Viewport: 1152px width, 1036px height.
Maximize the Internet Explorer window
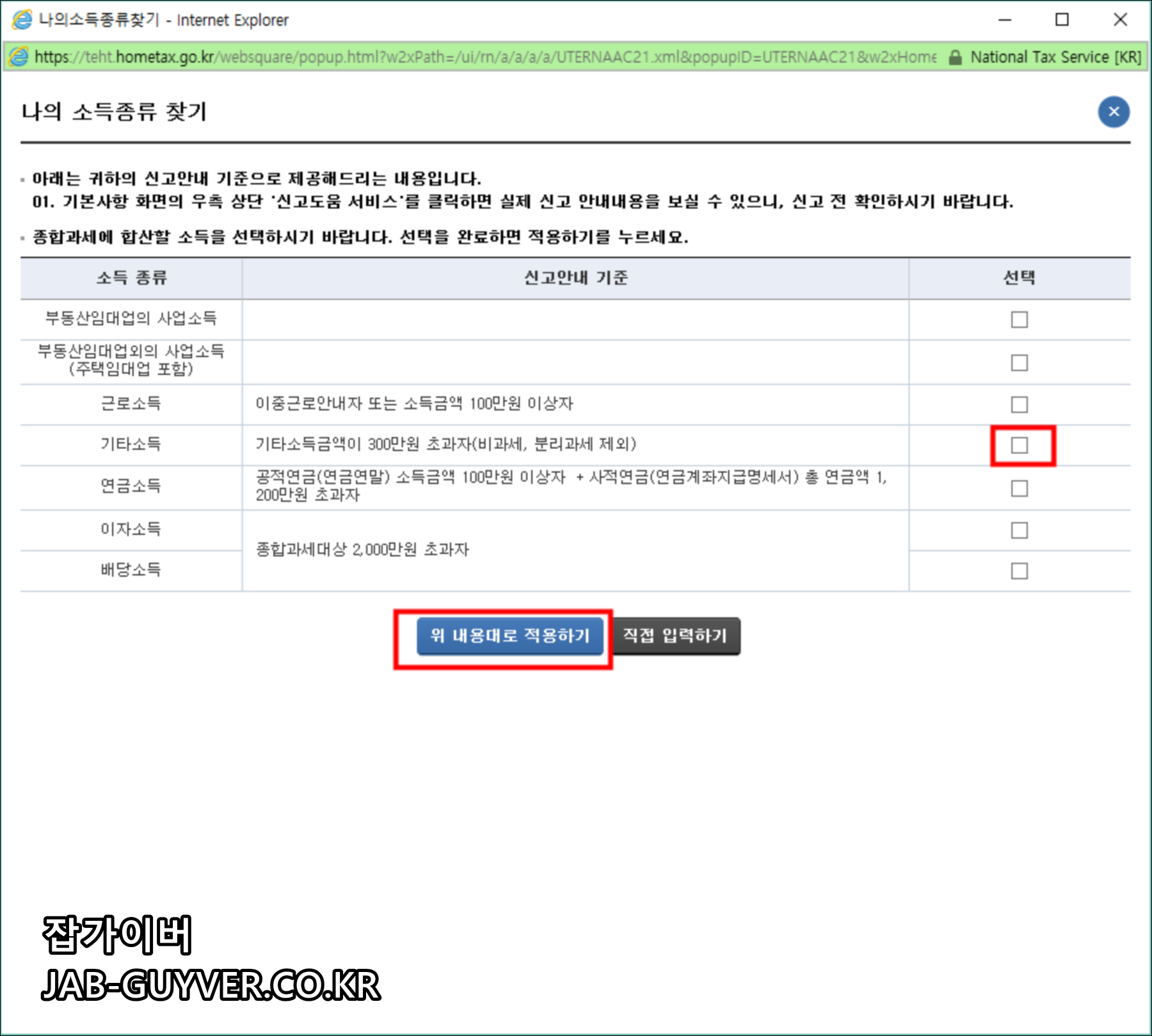tap(1062, 20)
